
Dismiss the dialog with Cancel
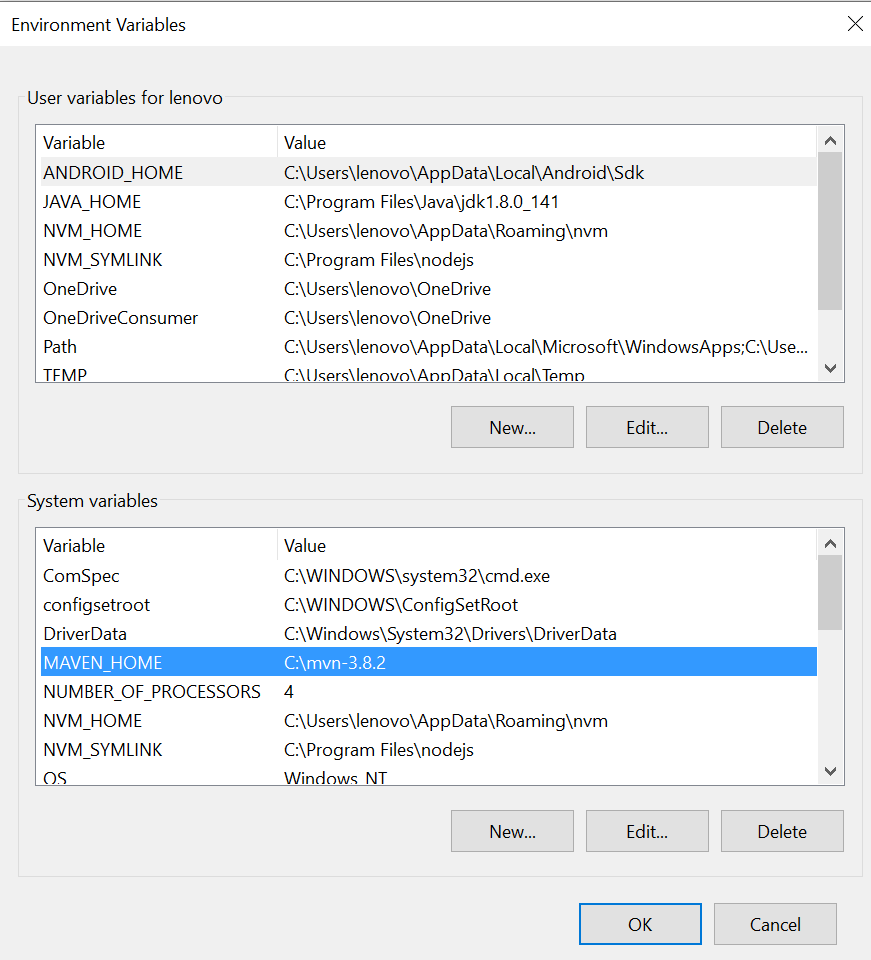click(775, 924)
